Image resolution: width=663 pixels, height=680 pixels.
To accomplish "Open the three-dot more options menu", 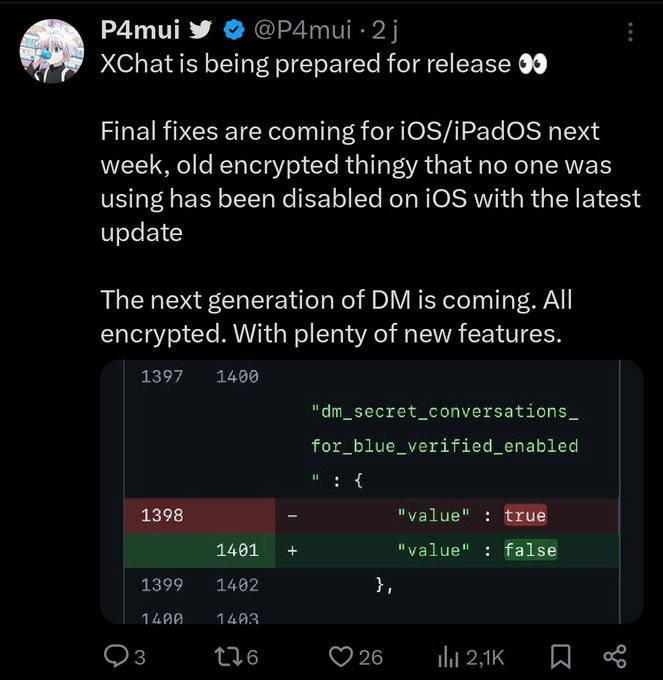I will [x=630, y=32].
